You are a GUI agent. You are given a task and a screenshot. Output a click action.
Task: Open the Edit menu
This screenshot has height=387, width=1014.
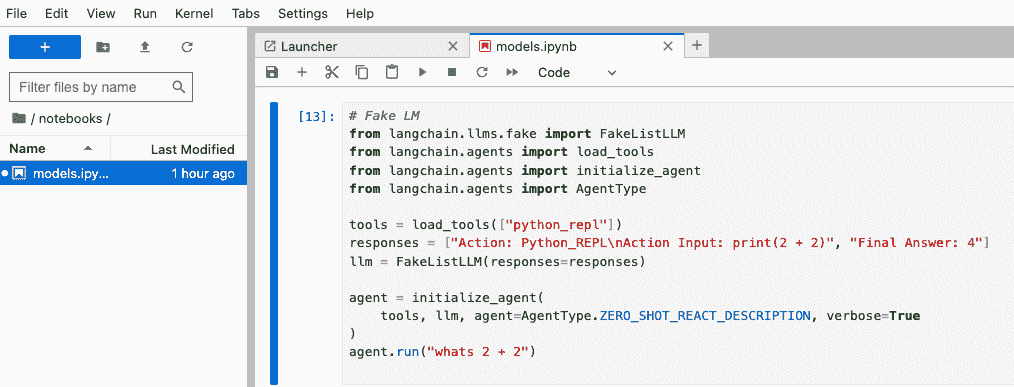[x=57, y=13]
